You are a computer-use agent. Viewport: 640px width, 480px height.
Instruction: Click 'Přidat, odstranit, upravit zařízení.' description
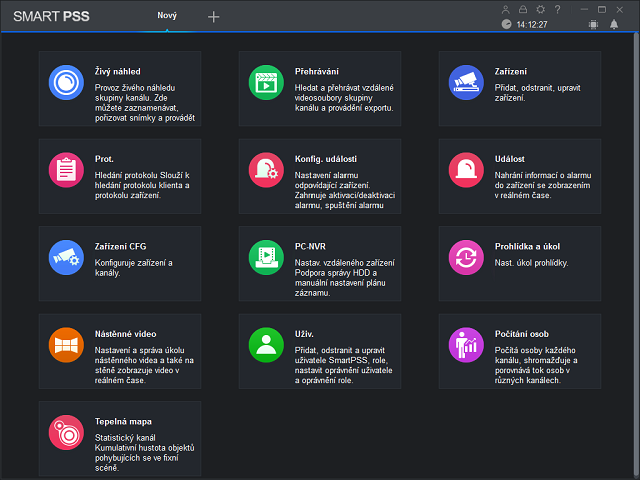click(538, 93)
